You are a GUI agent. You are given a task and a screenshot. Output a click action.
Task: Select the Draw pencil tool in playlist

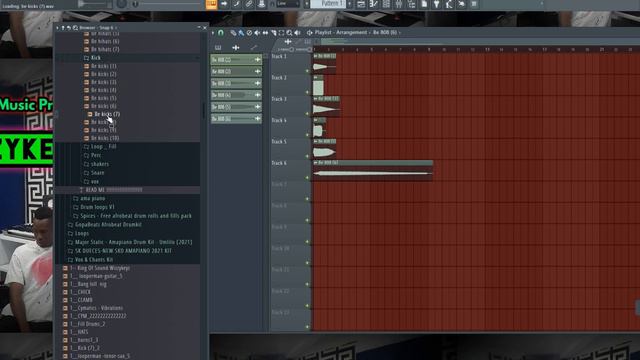click(x=233, y=33)
